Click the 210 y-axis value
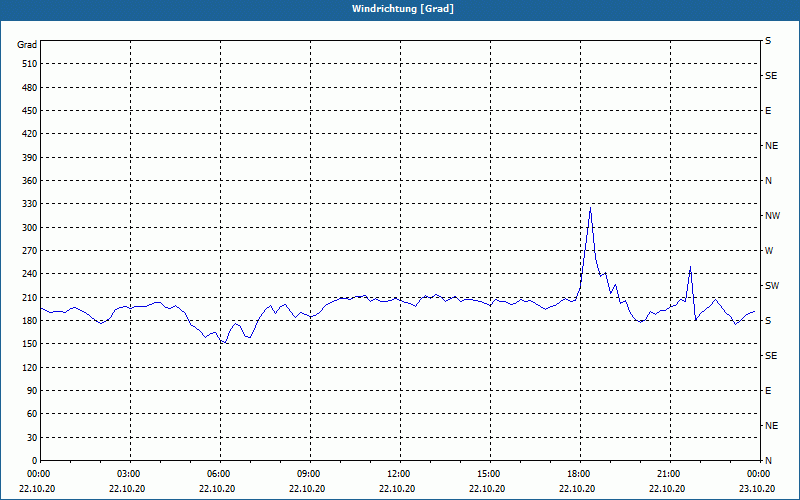The image size is (800, 500). coord(30,297)
